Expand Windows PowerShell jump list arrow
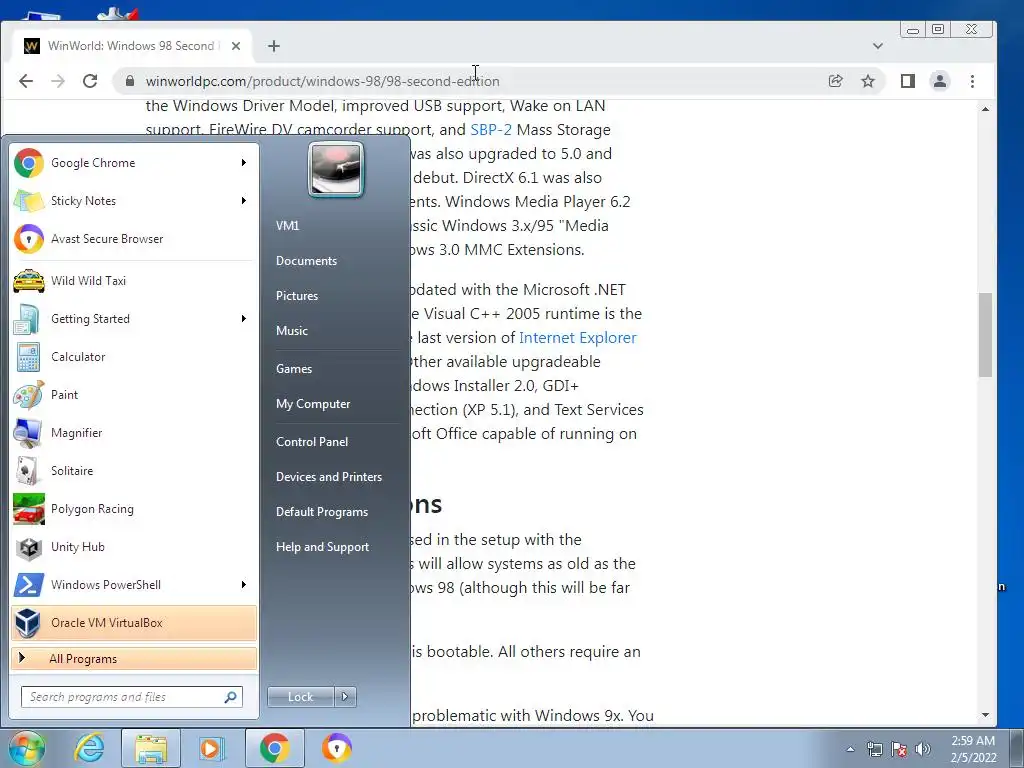 [244, 584]
